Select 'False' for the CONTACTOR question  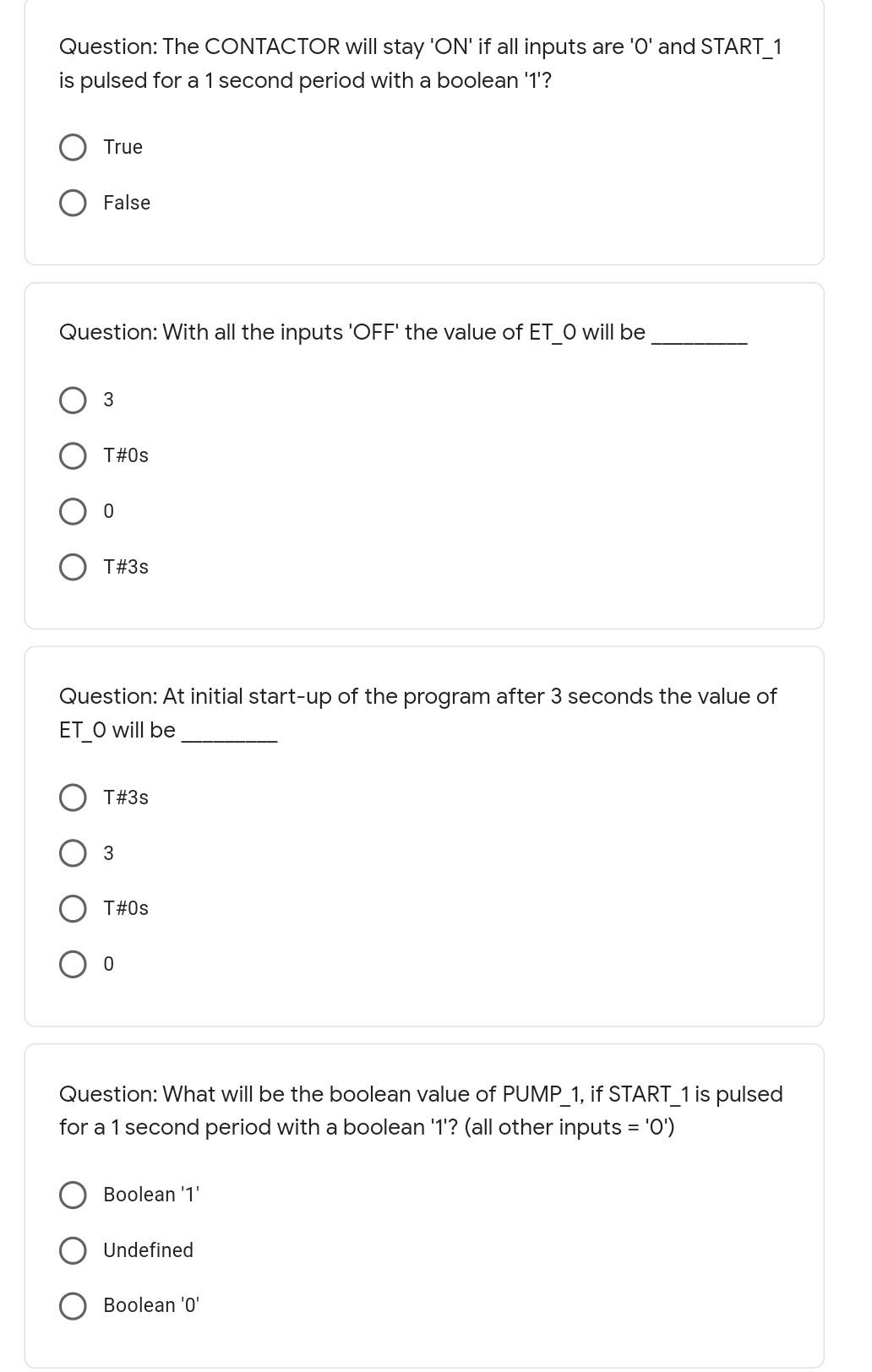[x=73, y=202]
